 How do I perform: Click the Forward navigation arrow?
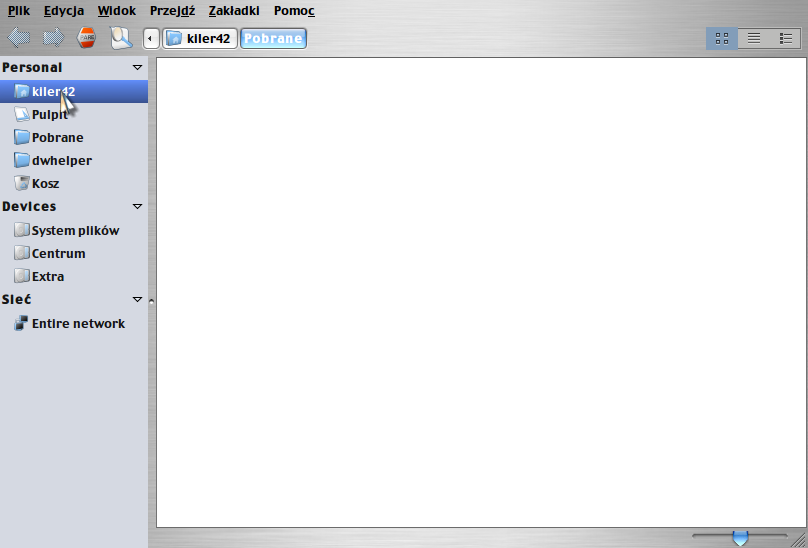54,38
